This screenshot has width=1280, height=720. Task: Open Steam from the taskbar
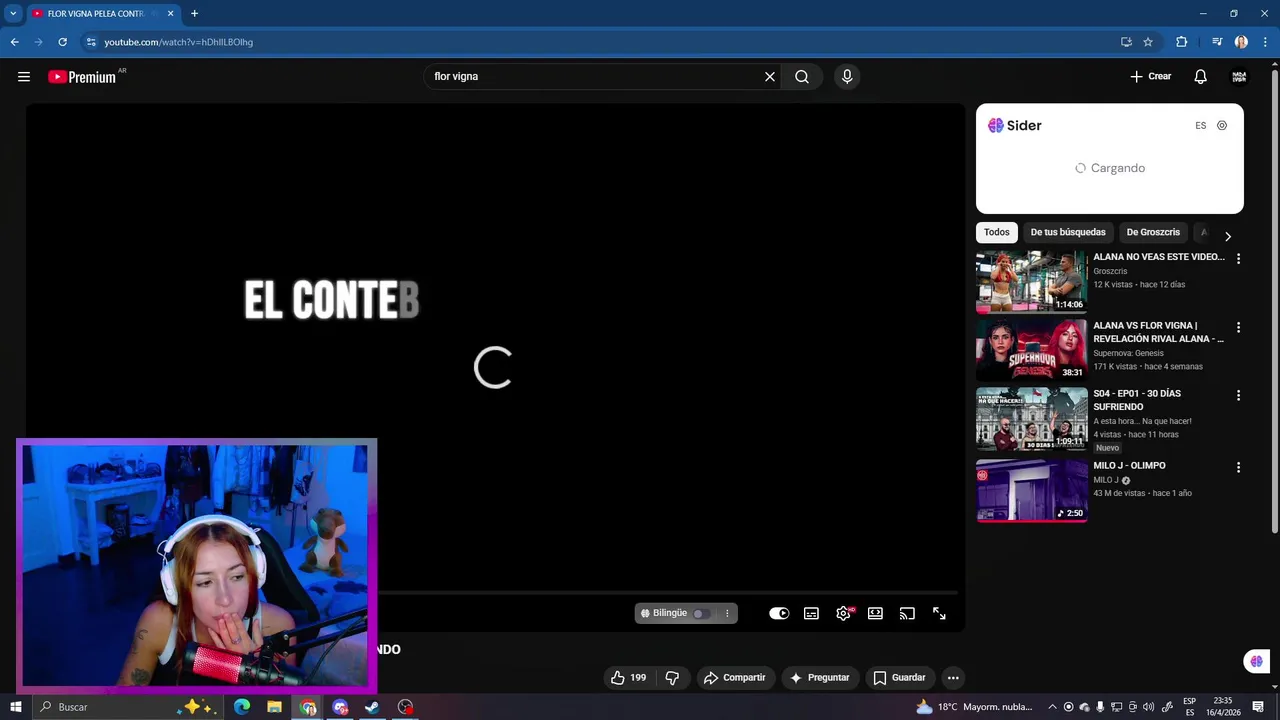372,707
